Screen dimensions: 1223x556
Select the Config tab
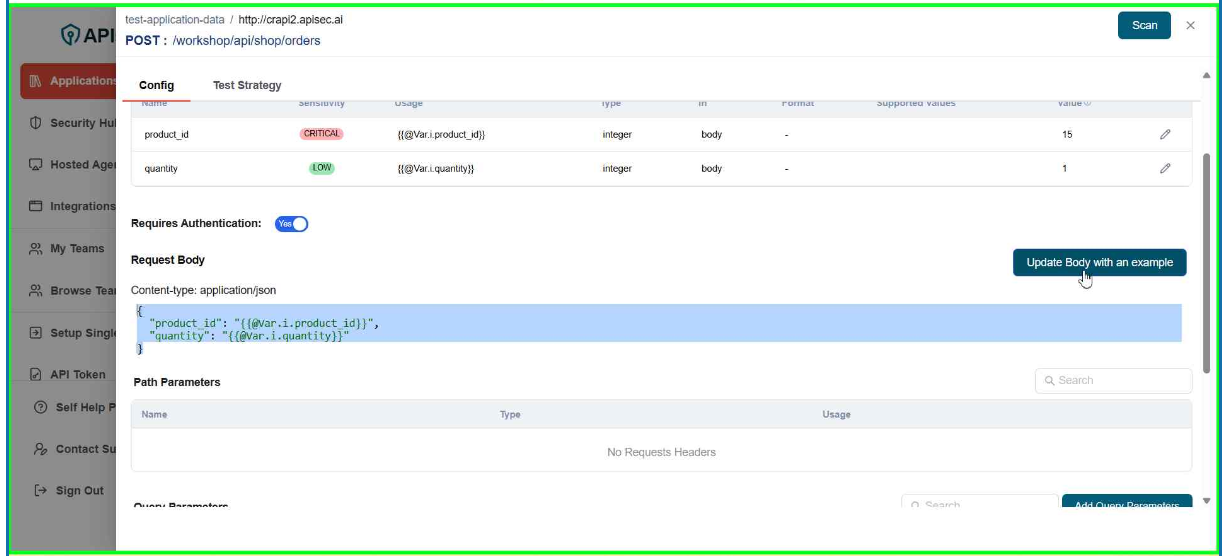point(156,86)
